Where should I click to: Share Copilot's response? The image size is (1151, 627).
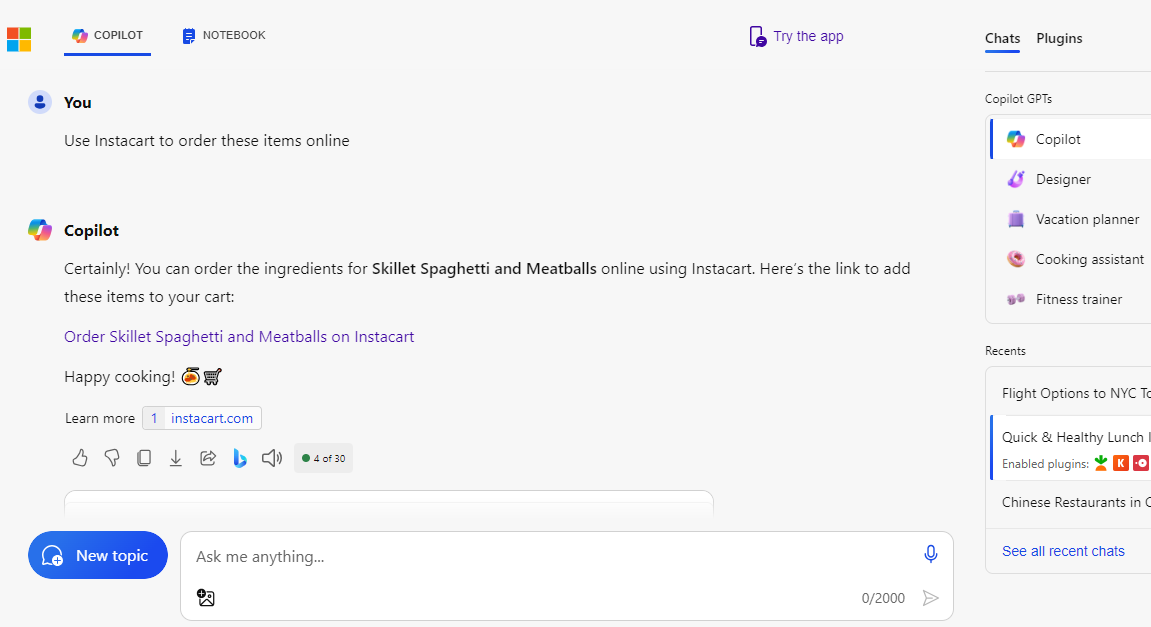click(208, 457)
